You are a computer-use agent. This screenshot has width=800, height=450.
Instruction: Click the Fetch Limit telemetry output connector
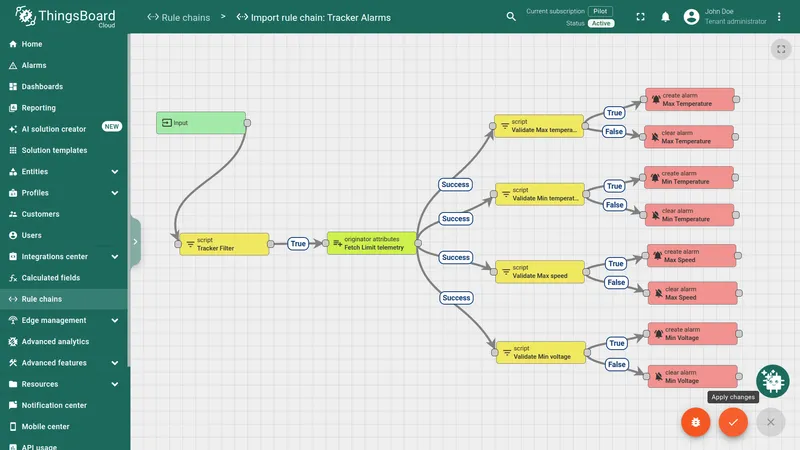(418, 243)
